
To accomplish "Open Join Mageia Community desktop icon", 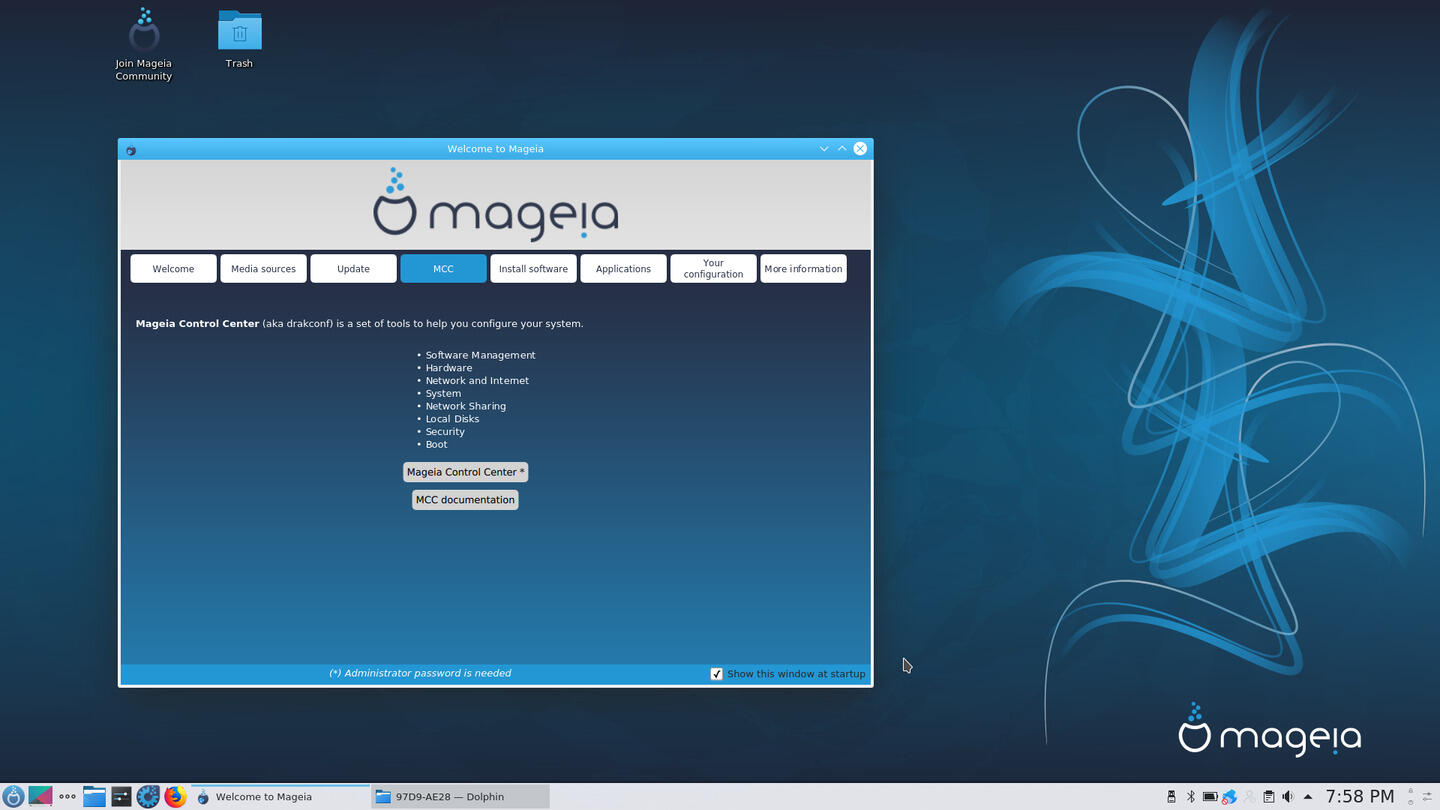I will point(144,45).
